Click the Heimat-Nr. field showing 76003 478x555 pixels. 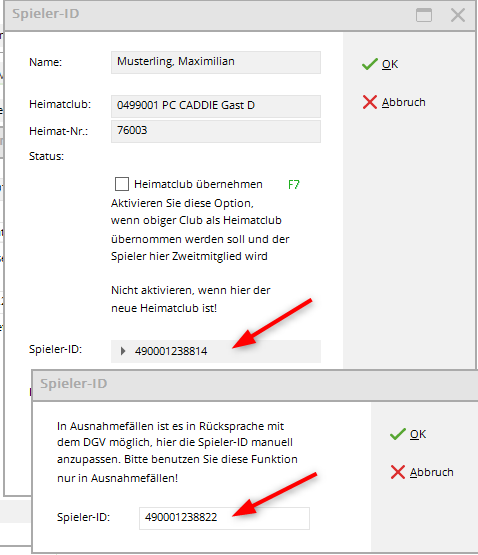(x=216, y=131)
